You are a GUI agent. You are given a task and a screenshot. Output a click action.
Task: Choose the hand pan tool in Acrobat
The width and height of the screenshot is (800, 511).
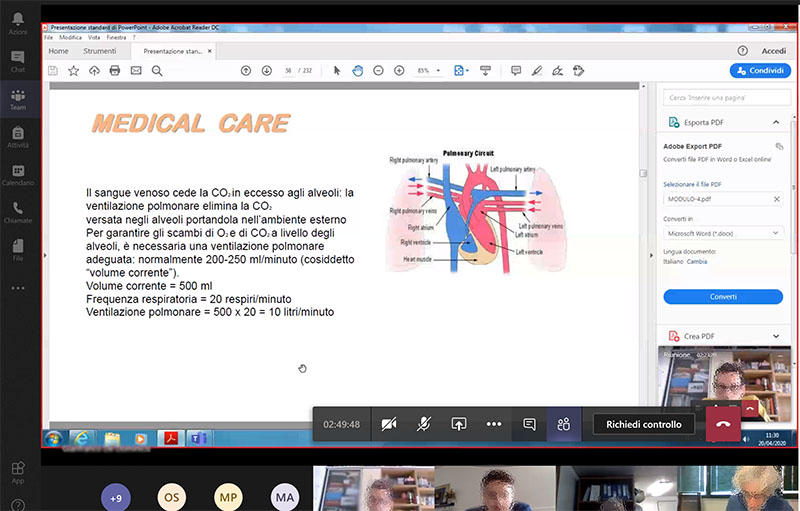point(358,71)
